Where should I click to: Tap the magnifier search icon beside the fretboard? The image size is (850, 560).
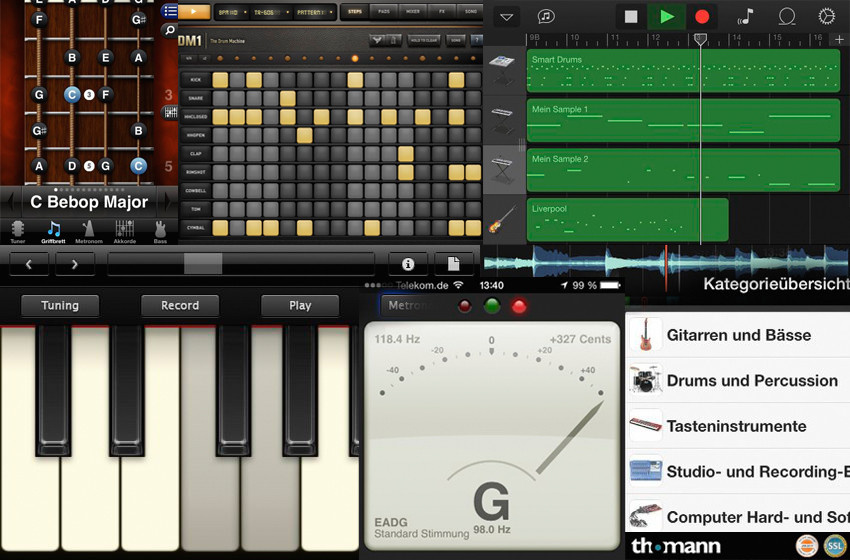pyautogui.click(x=170, y=30)
